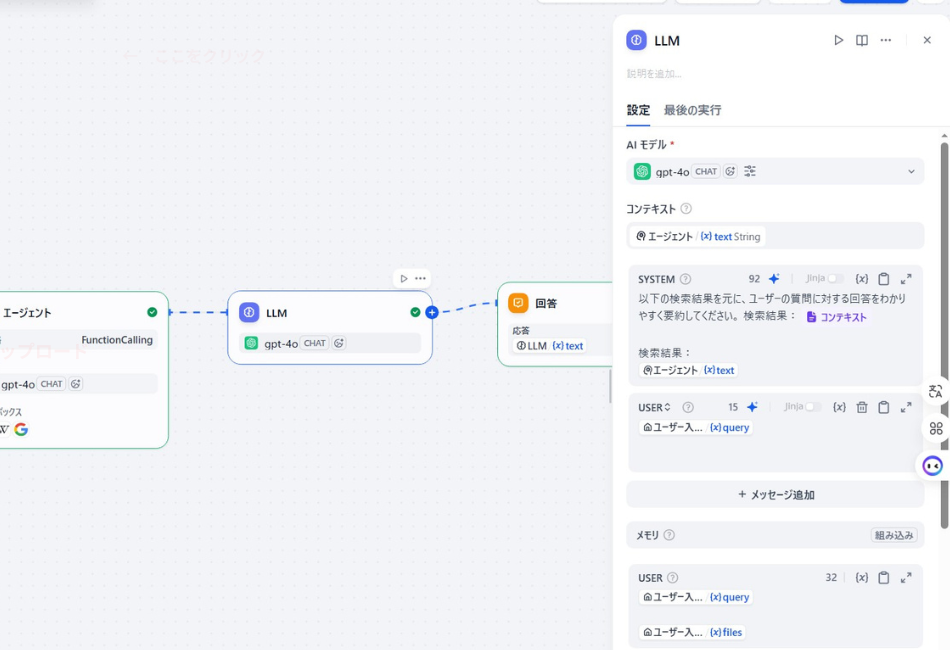The width and height of the screenshot is (950, 650).
Task: Delete the USER message with the trash icon
Action: [862, 407]
